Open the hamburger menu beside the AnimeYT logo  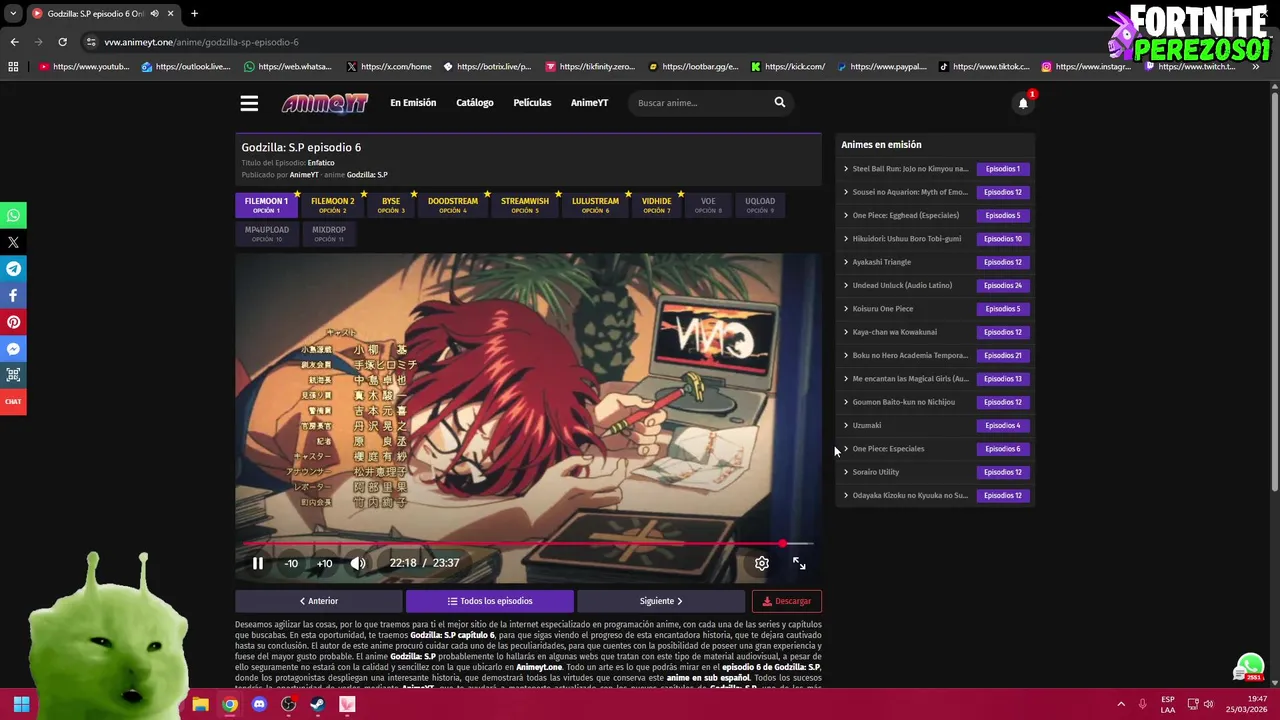pyautogui.click(x=249, y=103)
